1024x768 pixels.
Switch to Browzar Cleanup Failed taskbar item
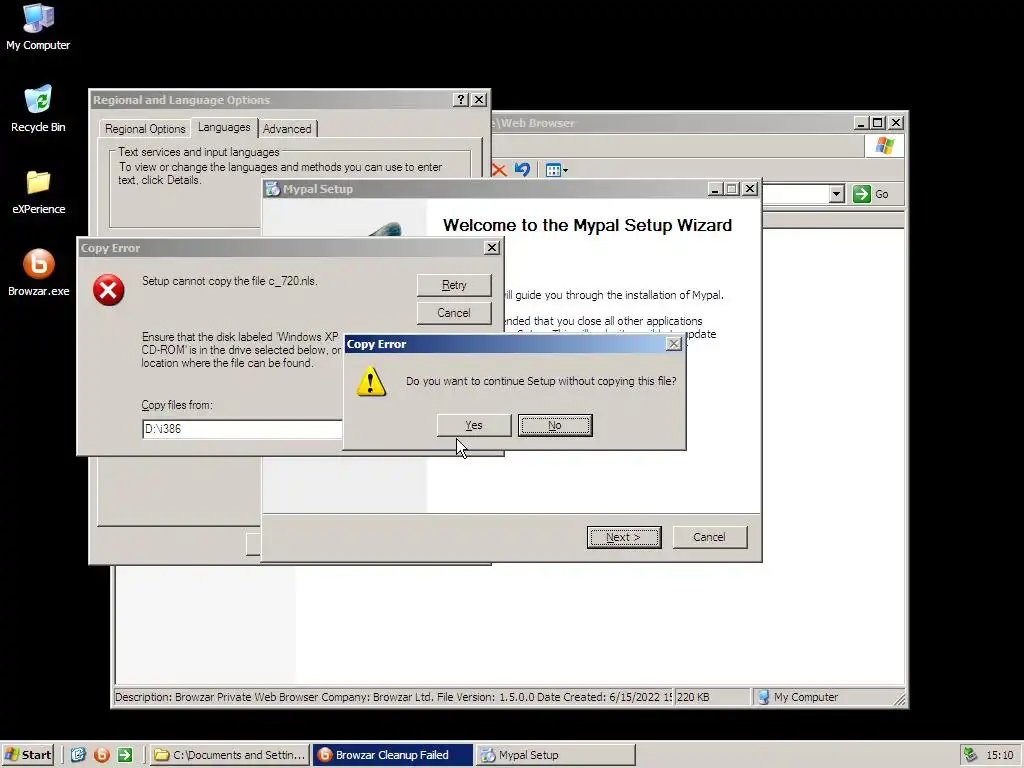pos(392,755)
